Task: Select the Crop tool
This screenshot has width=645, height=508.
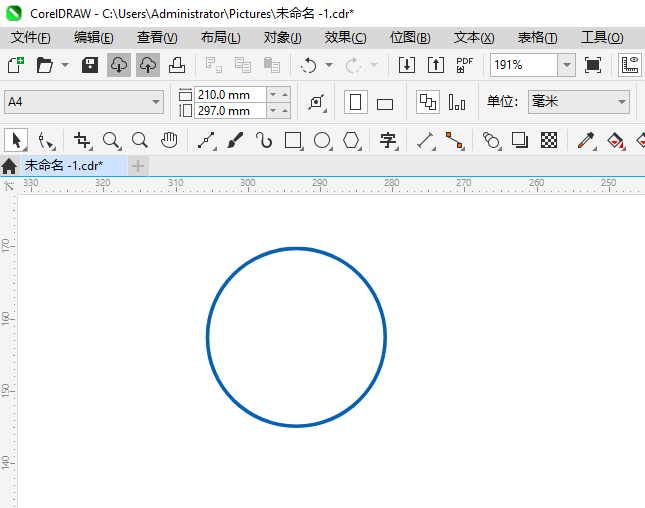Action: (x=82, y=141)
